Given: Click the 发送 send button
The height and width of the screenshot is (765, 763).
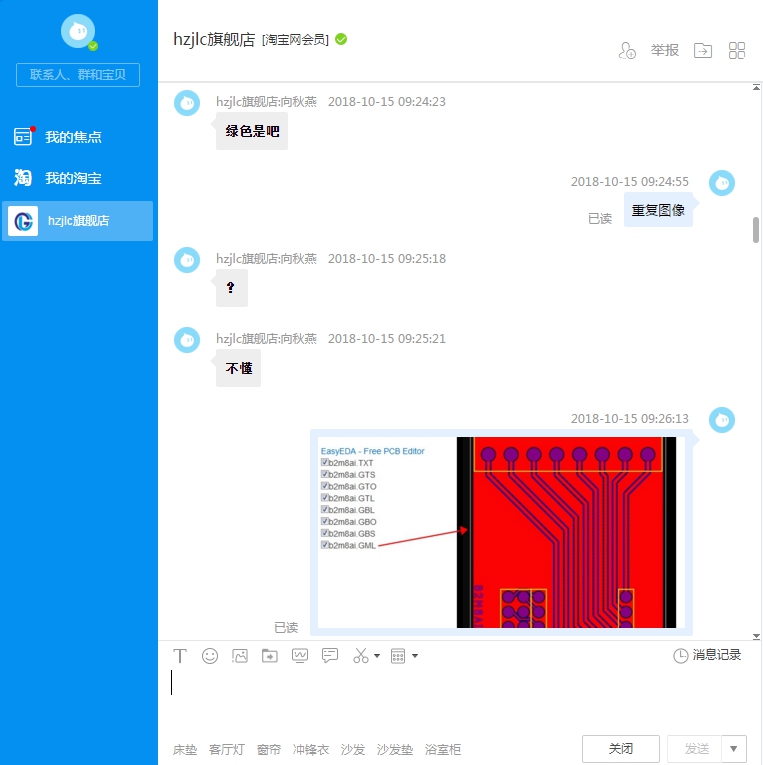Looking at the screenshot, I should [x=696, y=748].
